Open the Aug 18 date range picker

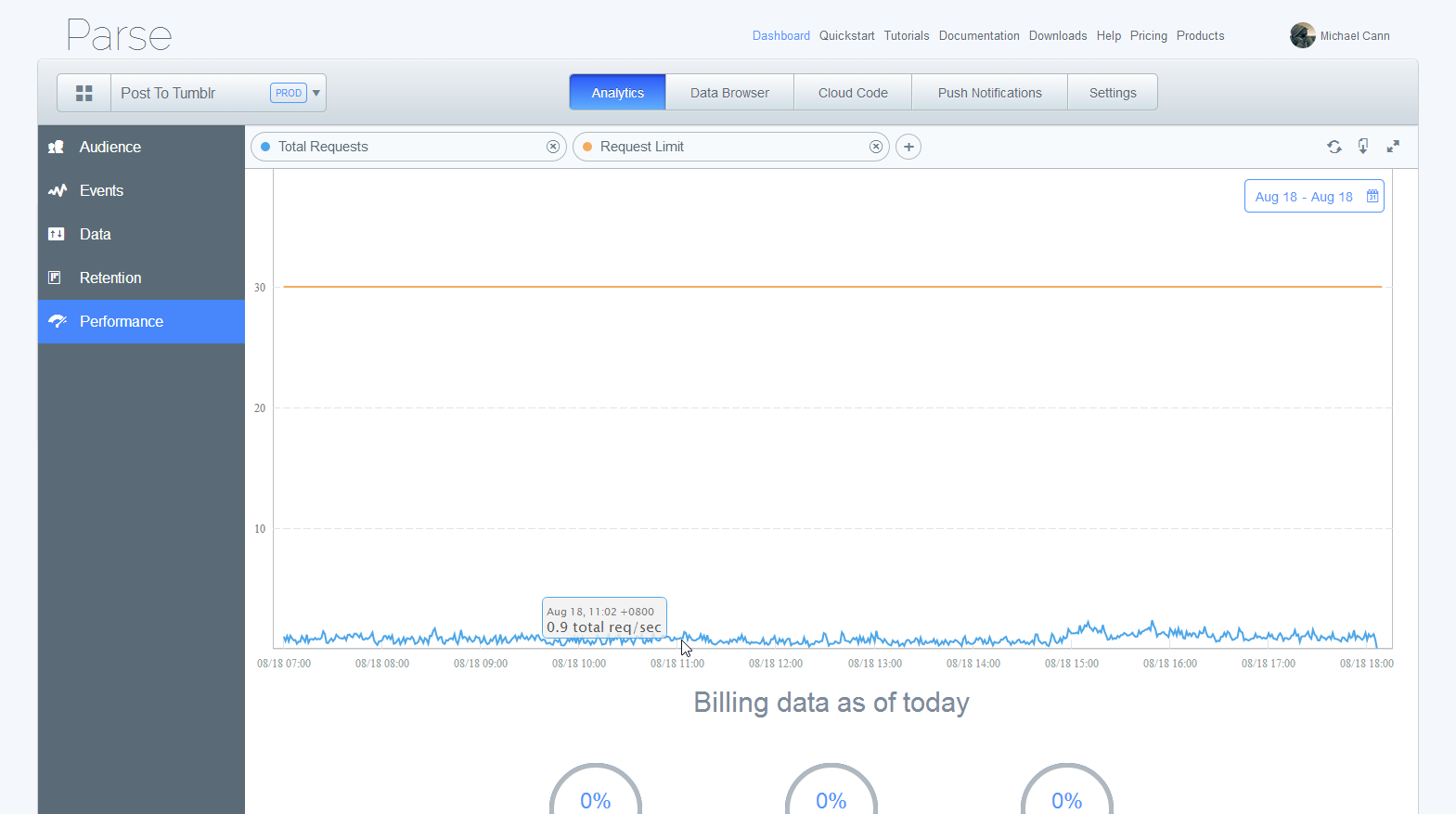pos(1303,197)
